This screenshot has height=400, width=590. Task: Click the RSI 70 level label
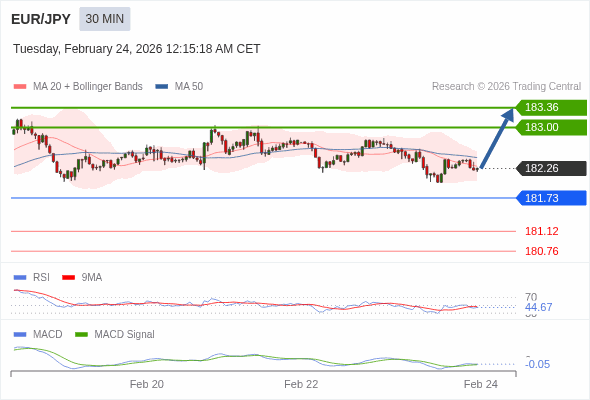(x=531, y=297)
